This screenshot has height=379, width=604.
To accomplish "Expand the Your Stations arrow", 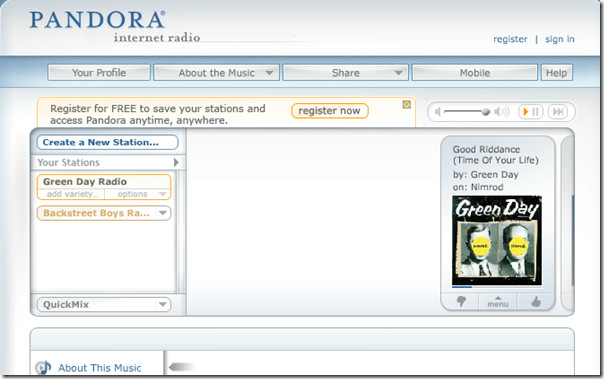I will pyautogui.click(x=176, y=162).
